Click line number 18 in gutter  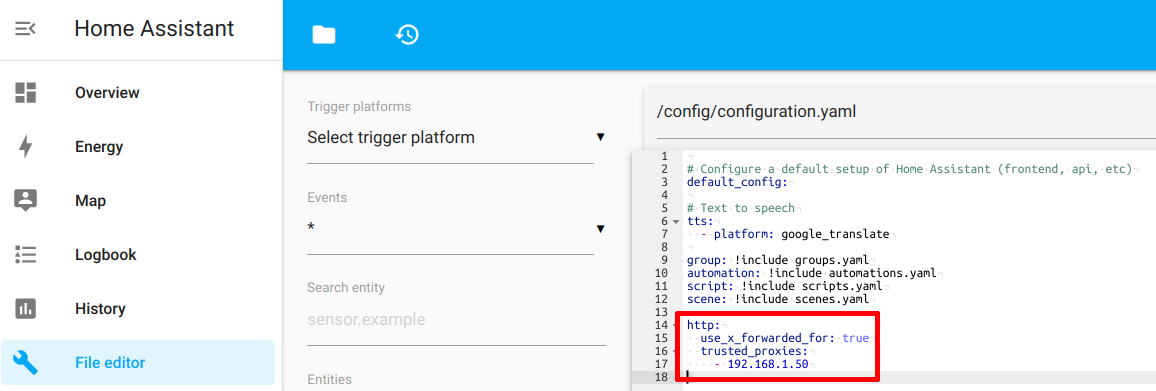661,377
